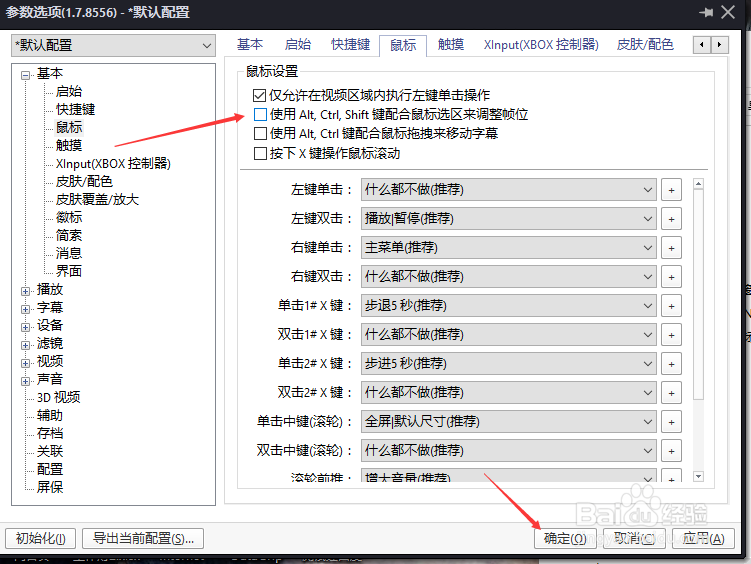The width and height of the screenshot is (751, 564).
Task: Open 双击中键(滚轮) action dropdown
Action: [x=509, y=451]
